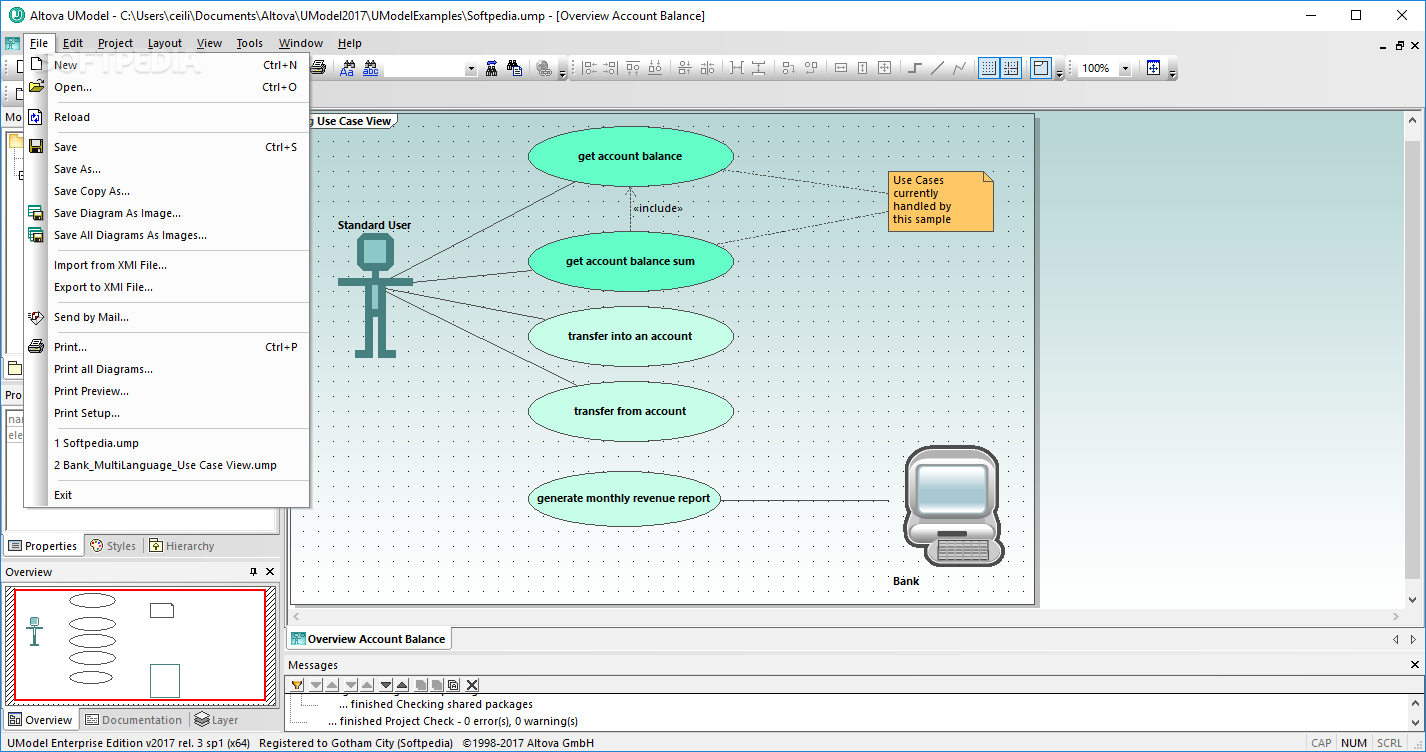This screenshot has width=1426, height=752.
Task: Choose Save Diagram As Image...
Action: [x=167, y=213]
